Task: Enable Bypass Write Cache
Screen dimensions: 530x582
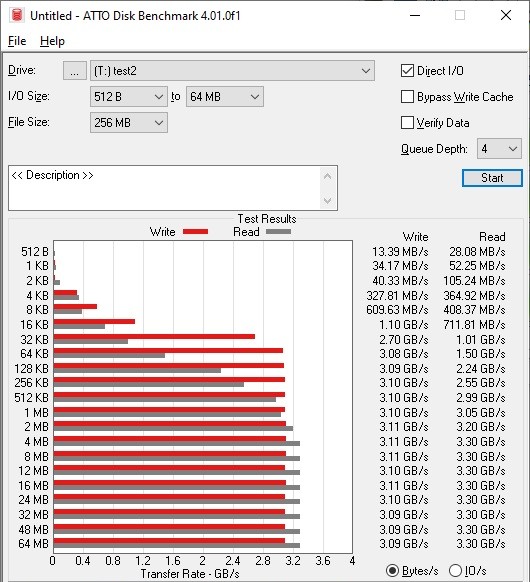Action: pos(407,97)
